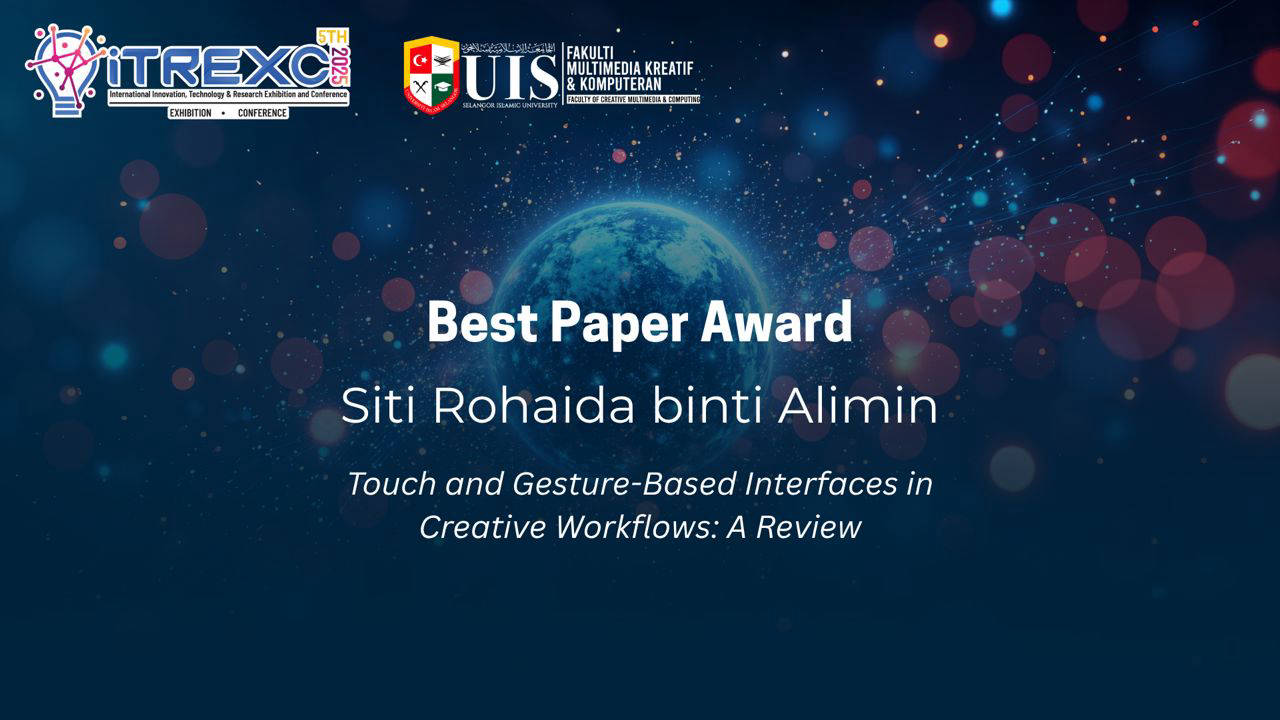Click the Selangor Islamic University caption
1280x720 pixels.
[511, 104]
